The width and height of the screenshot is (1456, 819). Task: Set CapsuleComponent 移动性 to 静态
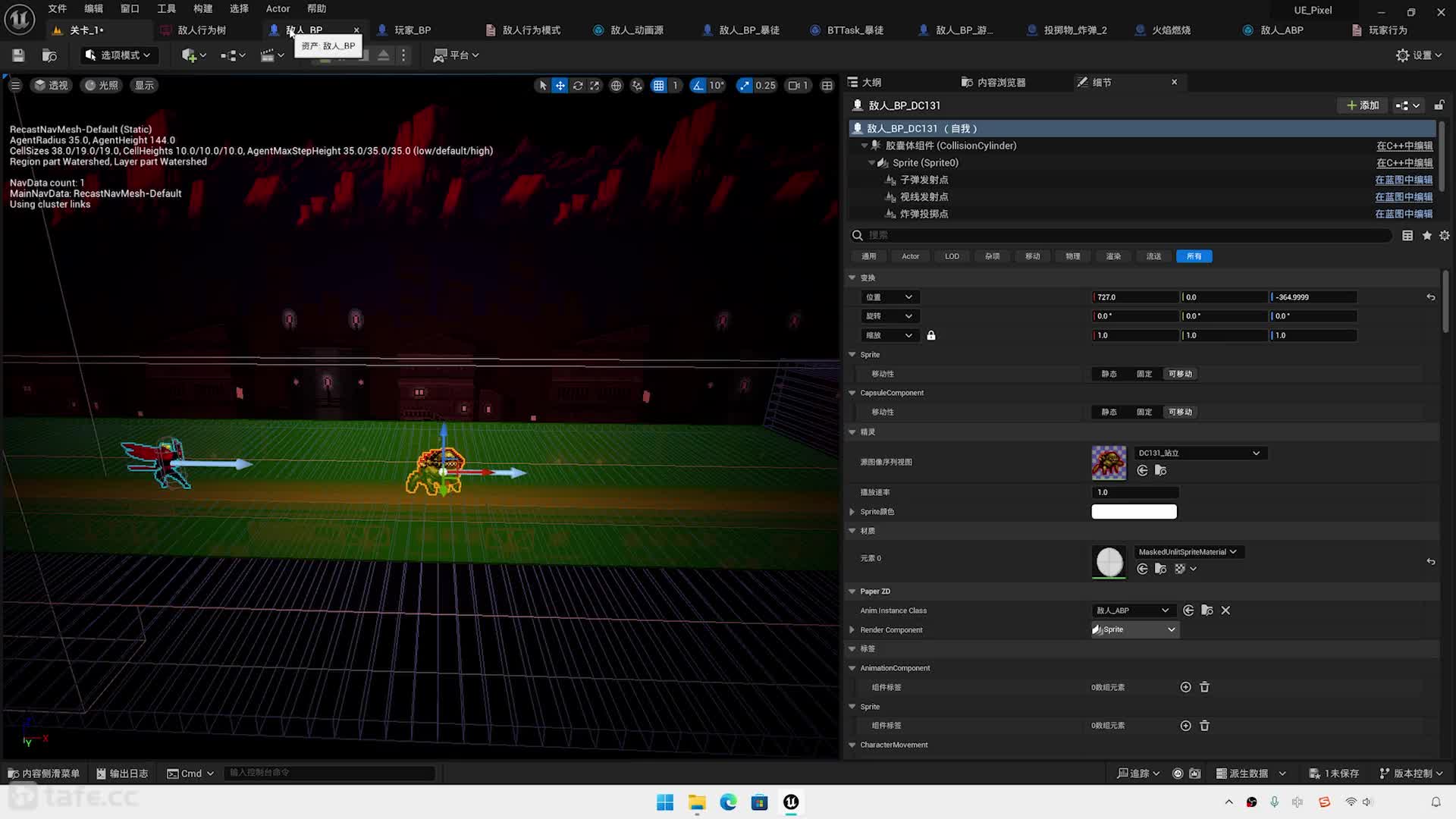pyautogui.click(x=1109, y=413)
